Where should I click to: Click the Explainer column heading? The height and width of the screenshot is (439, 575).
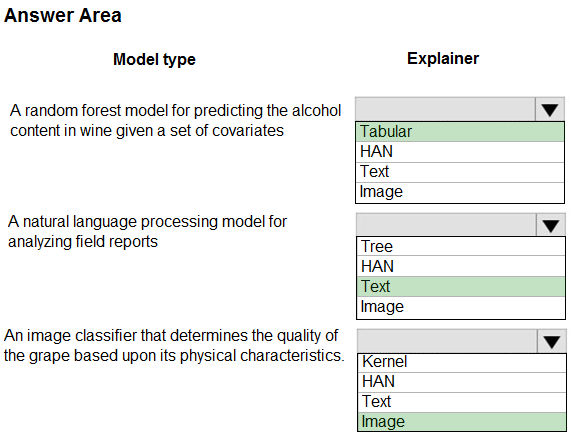pyautogui.click(x=443, y=59)
